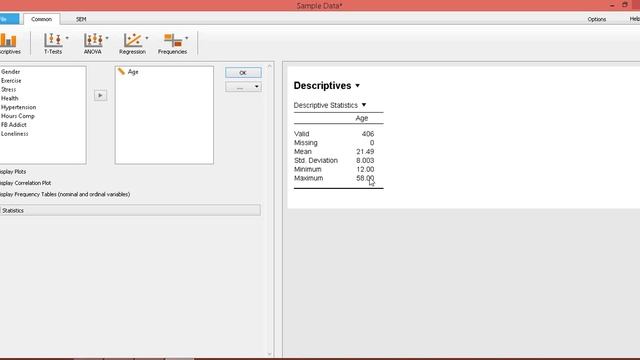Open the ANOVA analysis icon
The image size is (640, 360).
[93, 40]
